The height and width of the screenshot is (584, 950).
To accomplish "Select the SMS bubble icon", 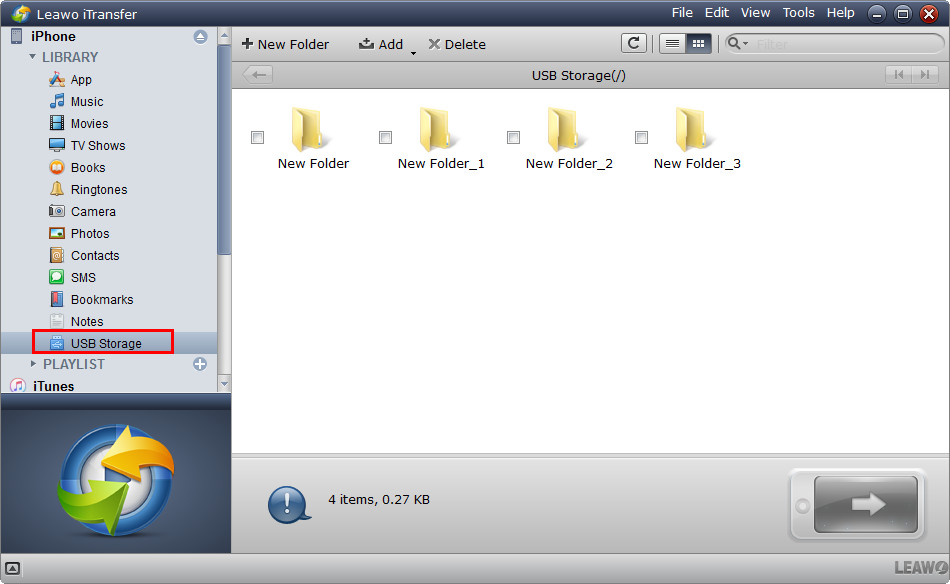I will pyautogui.click(x=57, y=277).
